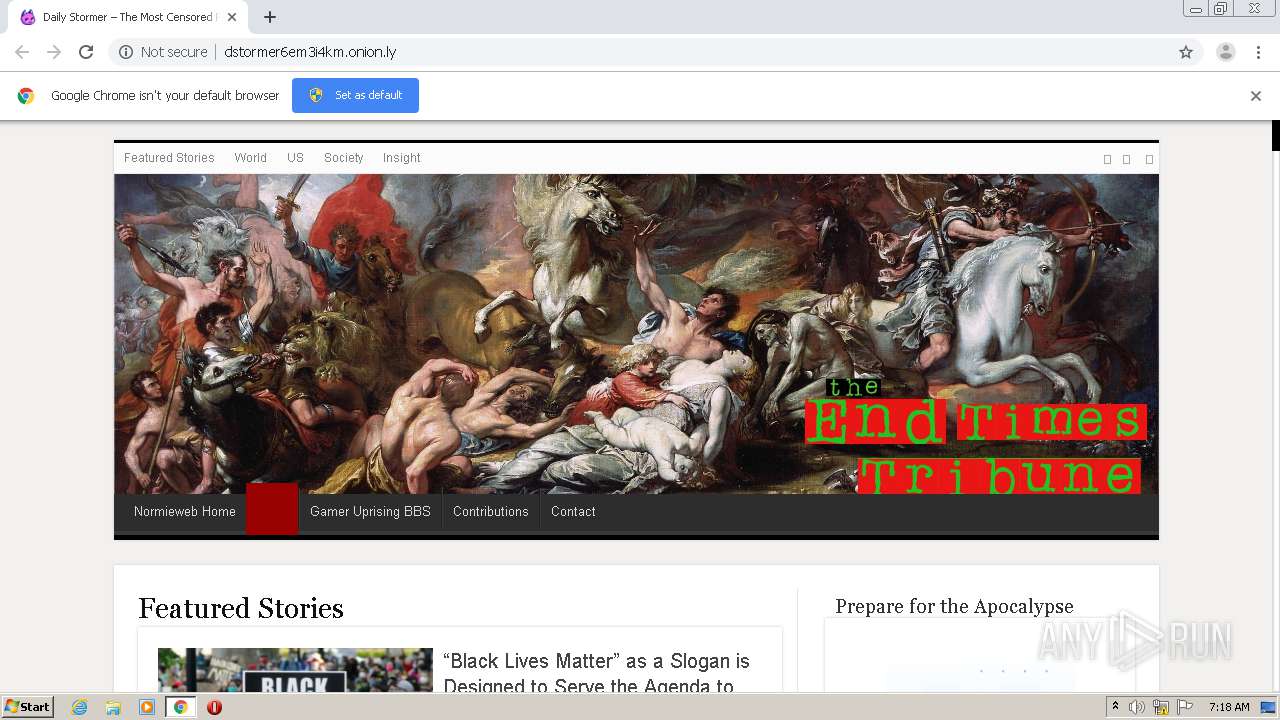Open Gamer Uprising BBS link
This screenshot has width=1280, height=720.
click(x=370, y=511)
